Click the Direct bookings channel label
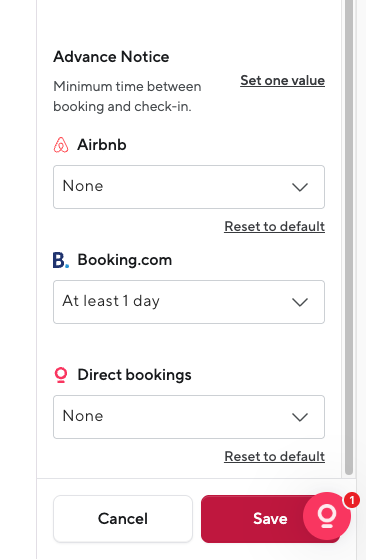The width and height of the screenshot is (366, 560). coord(134,375)
